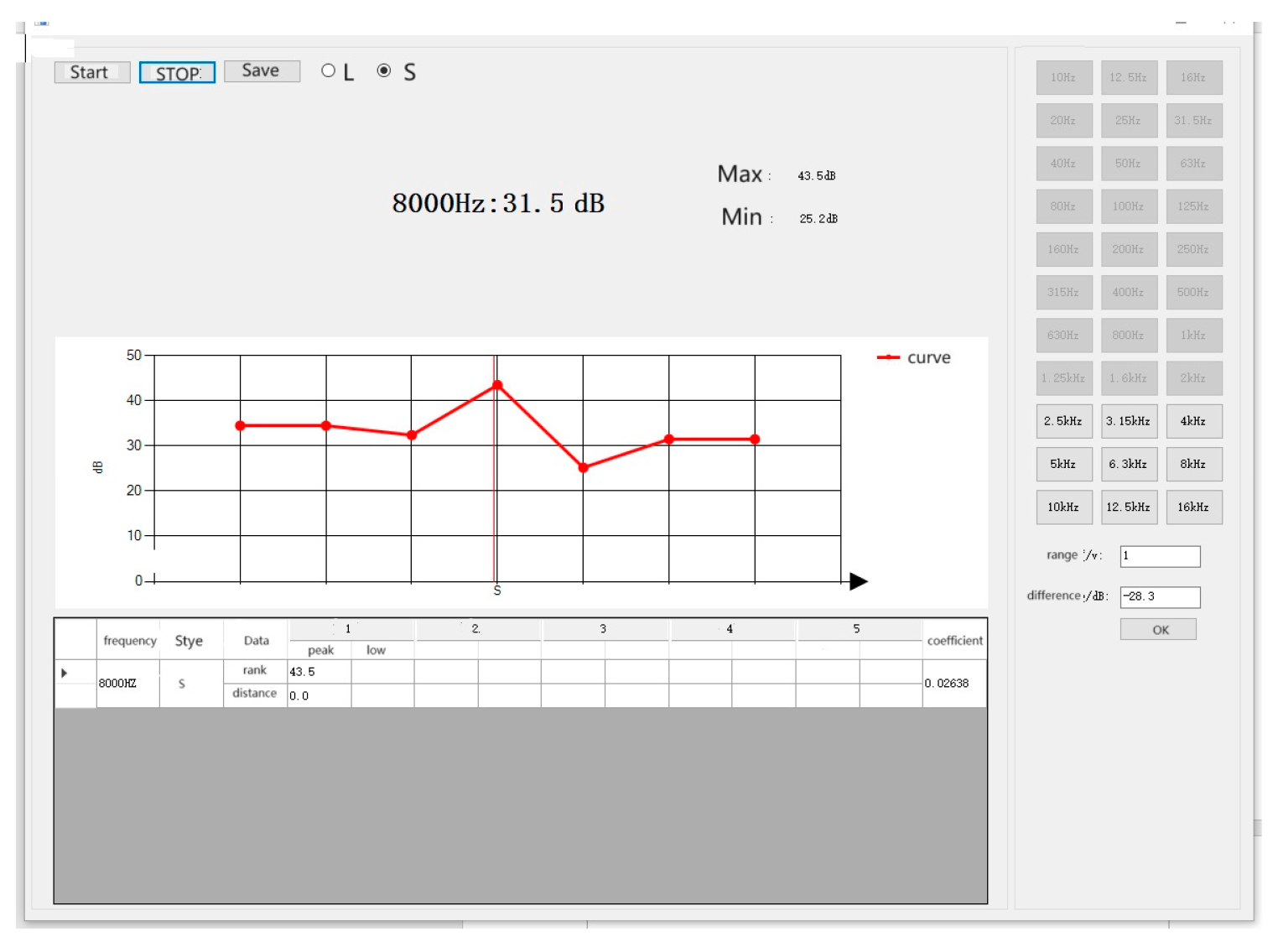Viewport: 1278px width, 952px height.
Task: Select the L radio option
Action: 329,71
